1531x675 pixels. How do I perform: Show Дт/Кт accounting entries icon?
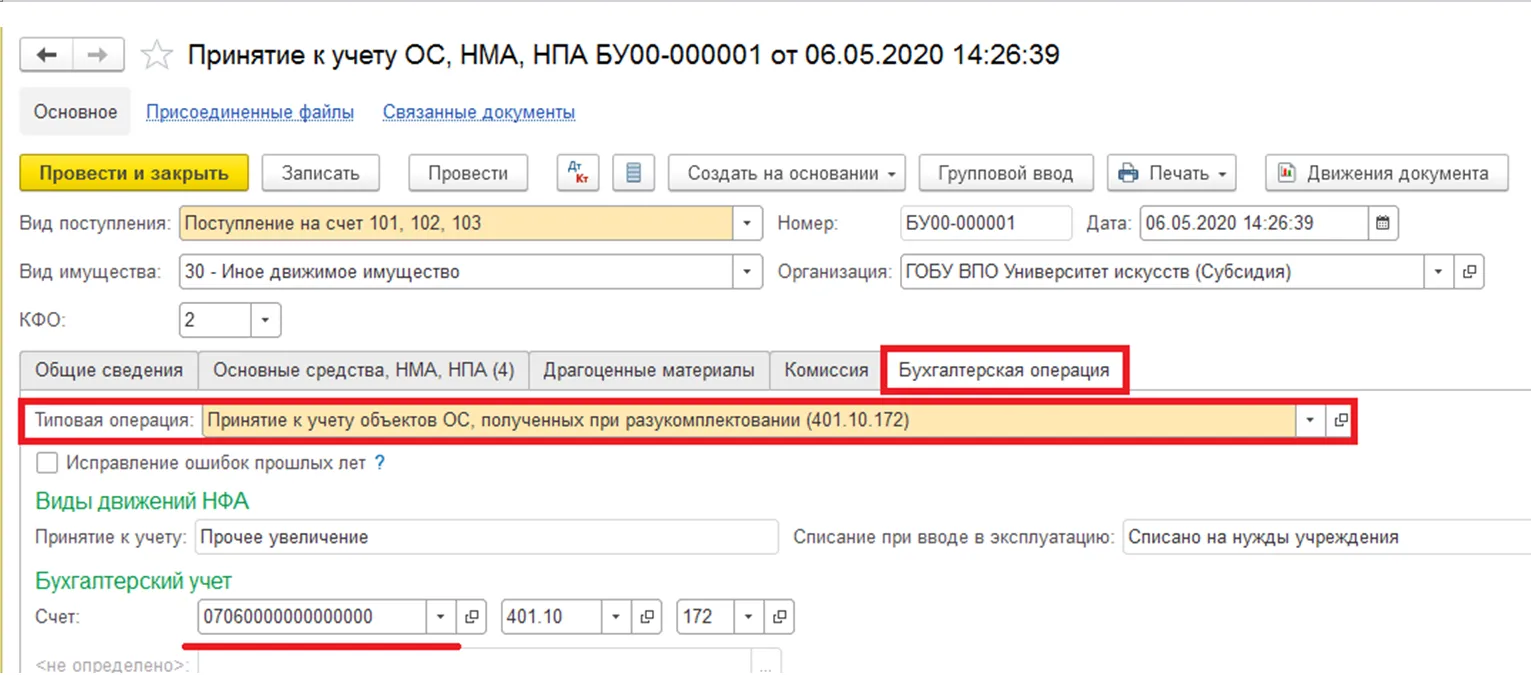click(576, 173)
